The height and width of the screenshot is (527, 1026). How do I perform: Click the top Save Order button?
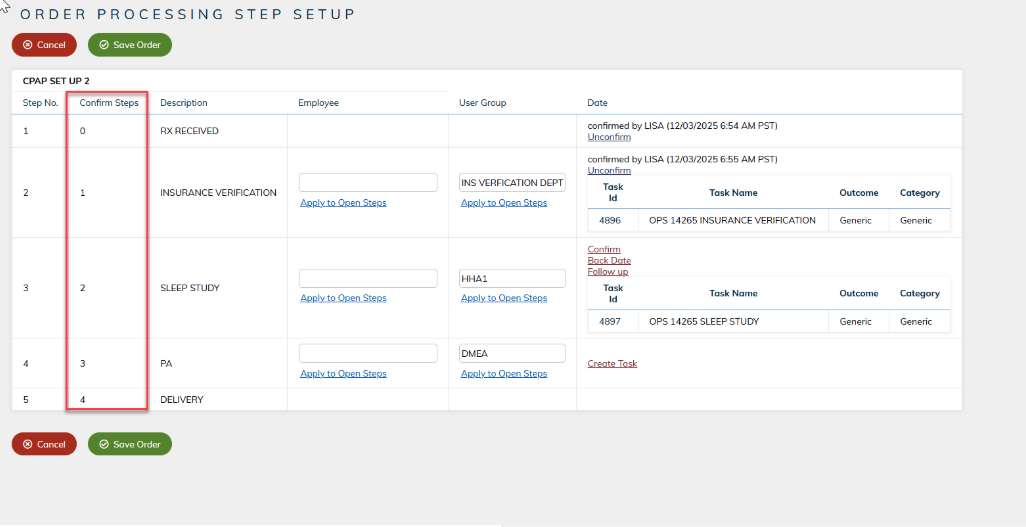pos(130,45)
